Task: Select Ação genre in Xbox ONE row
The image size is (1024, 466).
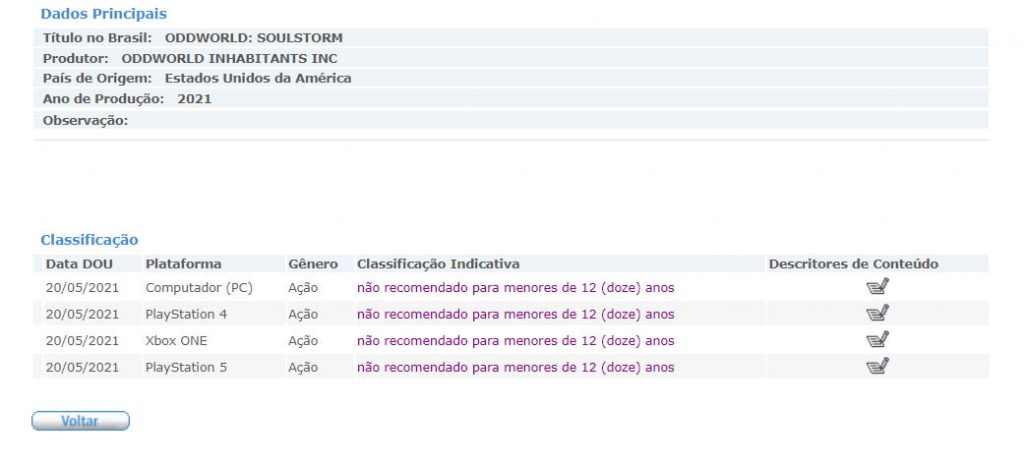Action: coord(303,341)
